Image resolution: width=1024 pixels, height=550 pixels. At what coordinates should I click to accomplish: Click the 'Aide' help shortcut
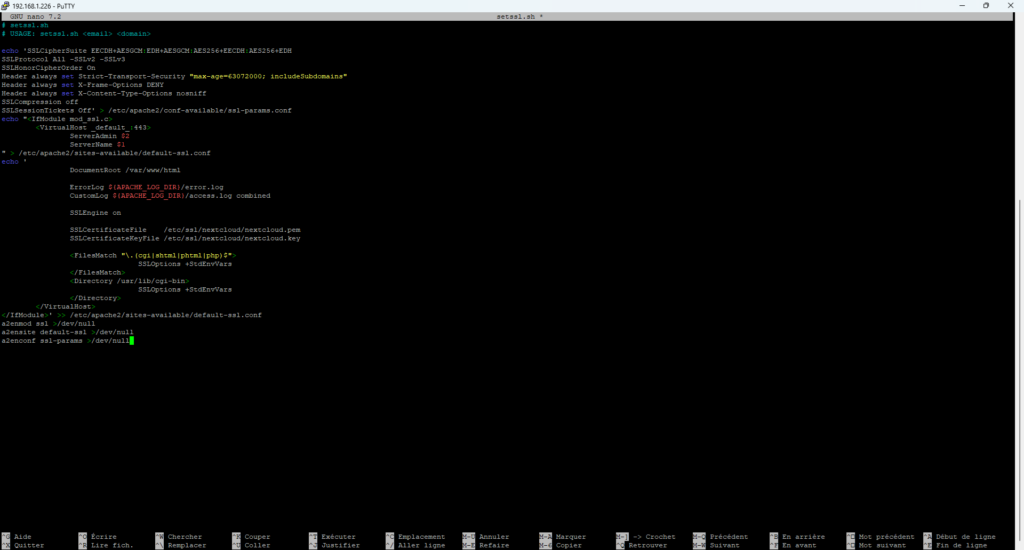pyautogui.click(x=22, y=537)
